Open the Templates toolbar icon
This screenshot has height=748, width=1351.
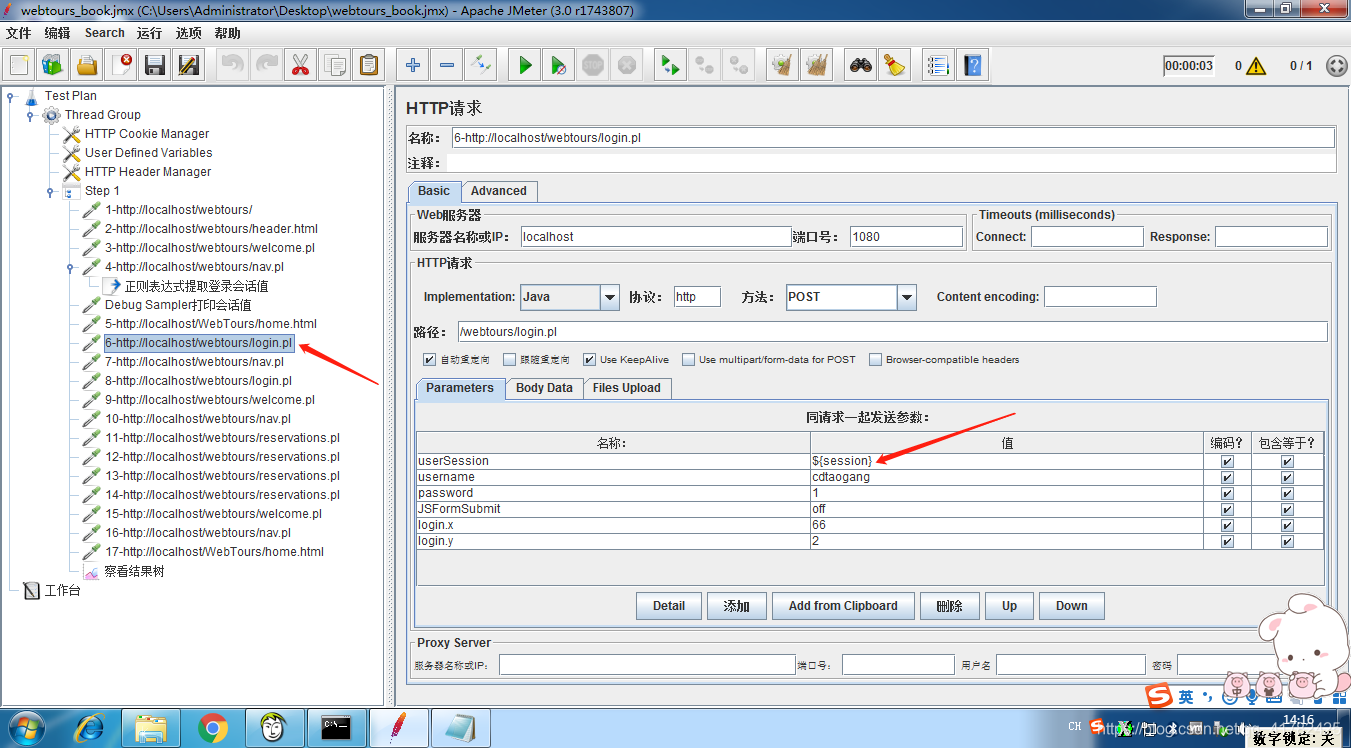pos(53,66)
